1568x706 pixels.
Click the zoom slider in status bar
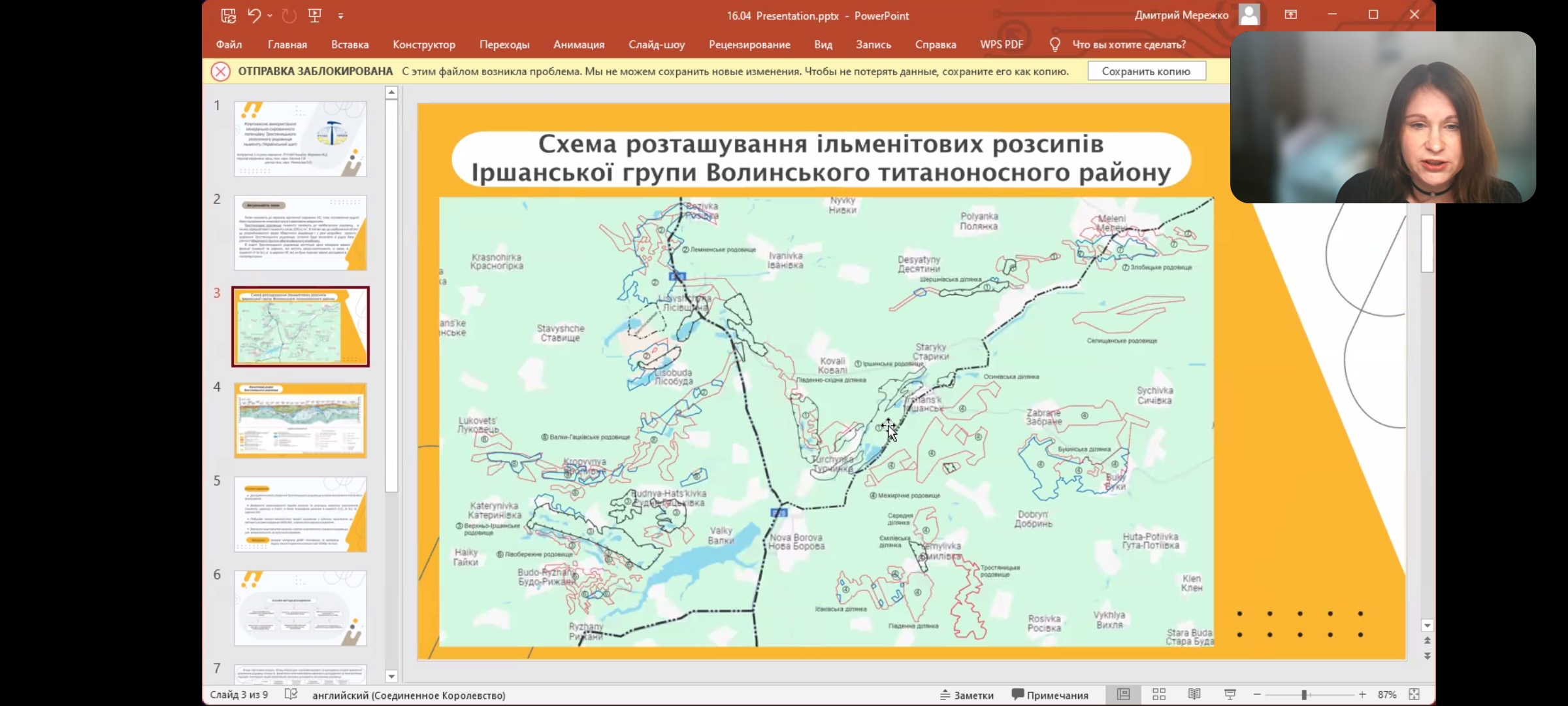[x=1304, y=695]
